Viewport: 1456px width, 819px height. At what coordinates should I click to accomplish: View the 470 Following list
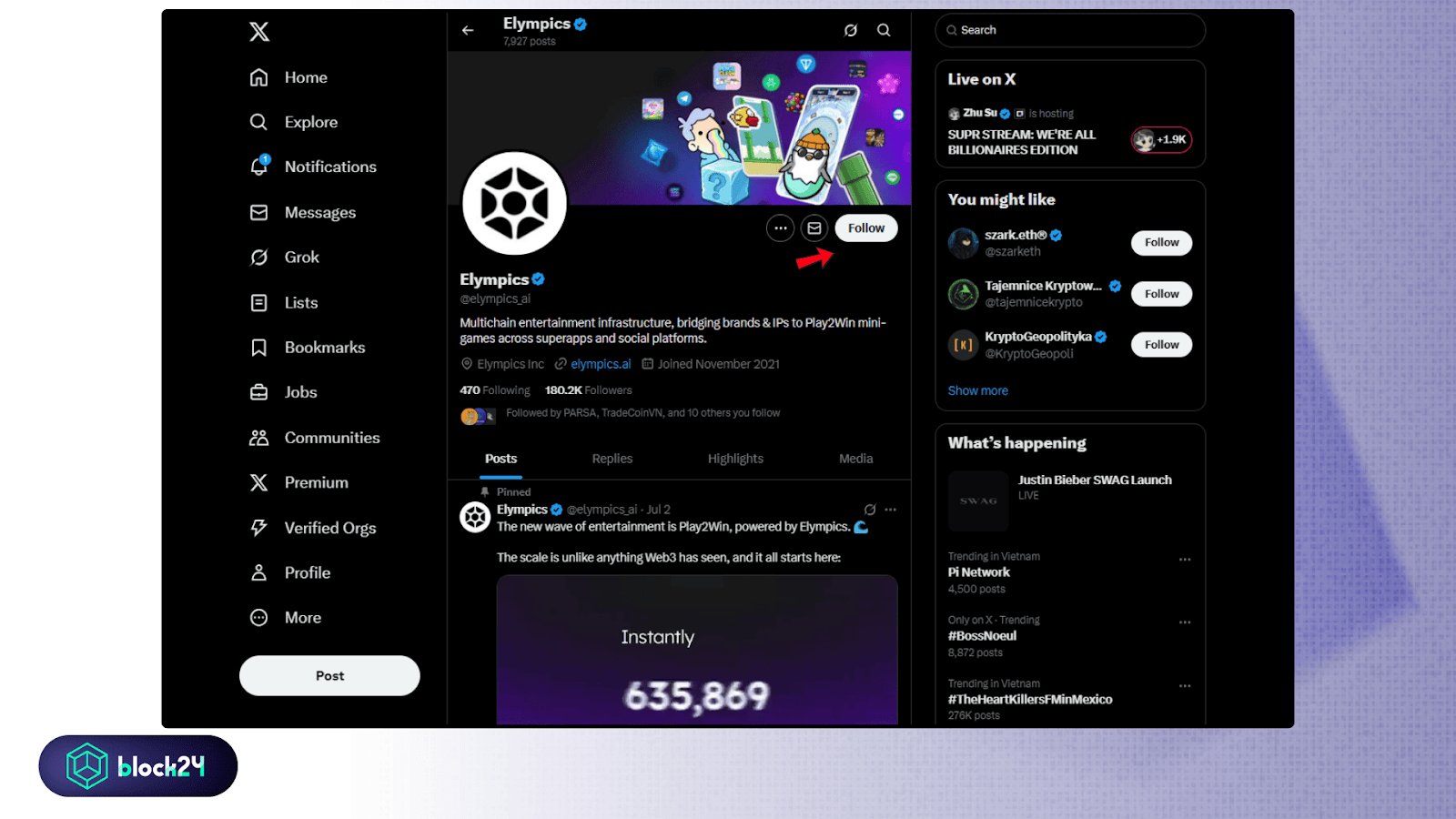[495, 389]
